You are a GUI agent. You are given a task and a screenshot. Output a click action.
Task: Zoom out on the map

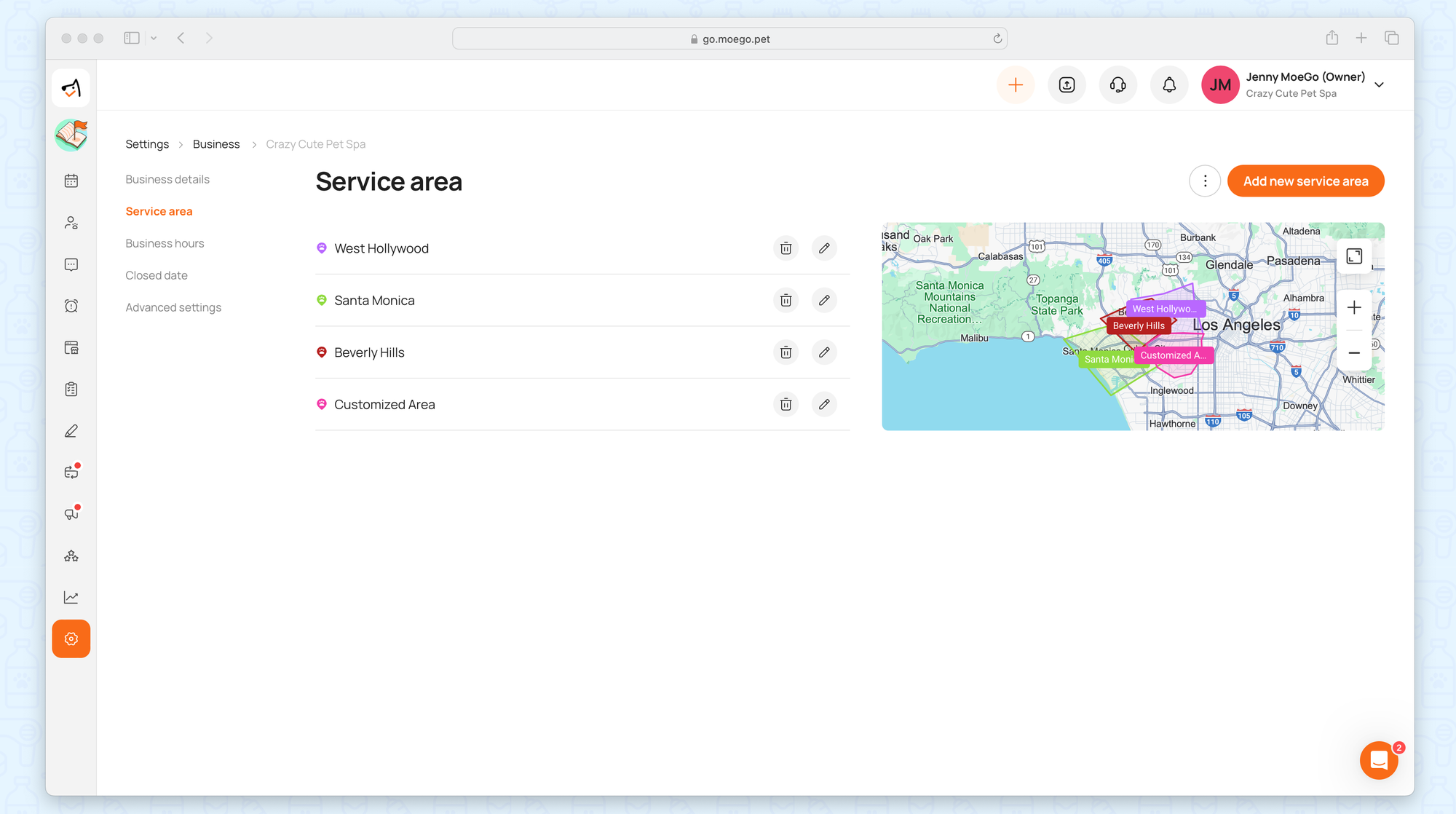point(1354,353)
